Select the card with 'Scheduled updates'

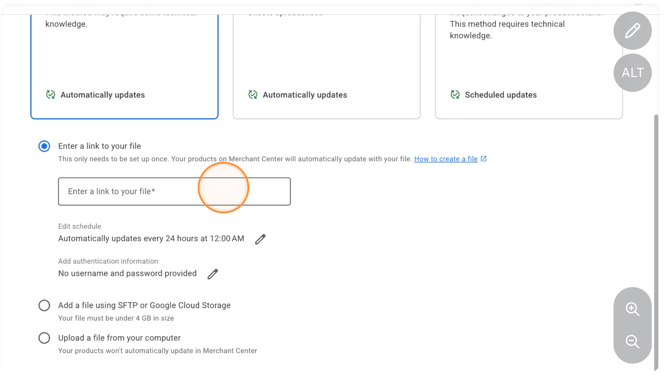tap(529, 66)
